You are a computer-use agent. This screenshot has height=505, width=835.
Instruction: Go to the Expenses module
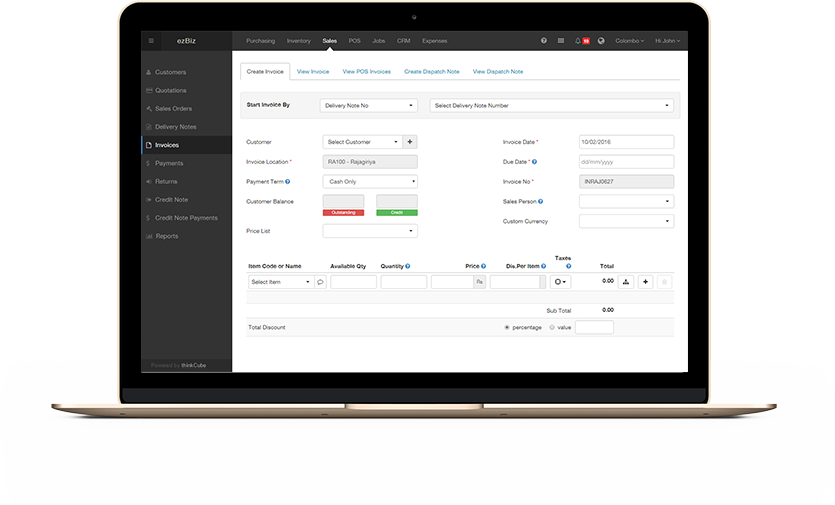(x=435, y=40)
